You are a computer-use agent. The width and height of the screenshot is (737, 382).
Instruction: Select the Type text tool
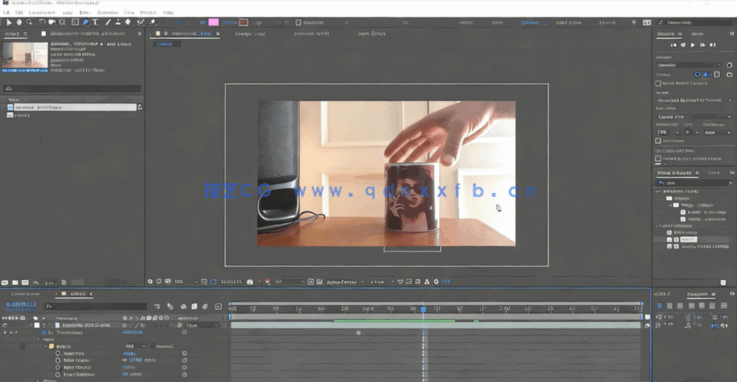coord(95,22)
